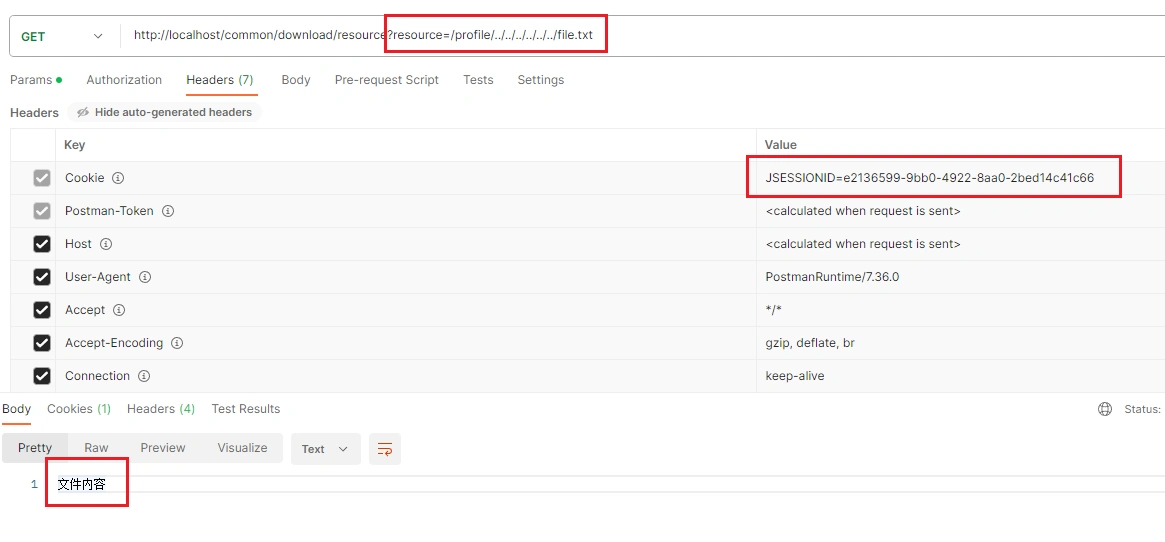Screen dimensions: 1165x542
Task: Click info icon next to Host header
Action: point(106,244)
